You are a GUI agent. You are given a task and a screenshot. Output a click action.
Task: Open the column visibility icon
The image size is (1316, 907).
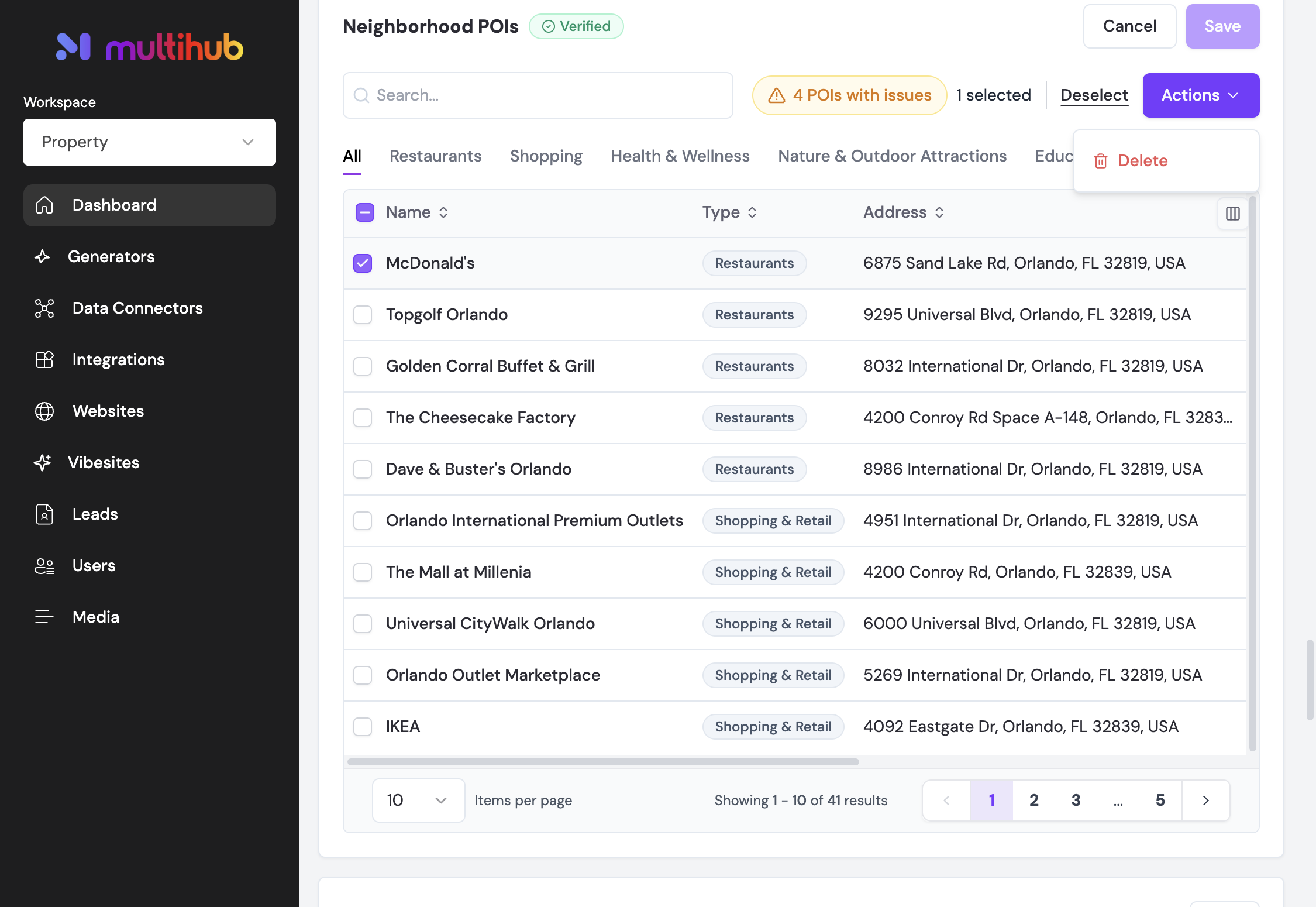pos(1232,214)
